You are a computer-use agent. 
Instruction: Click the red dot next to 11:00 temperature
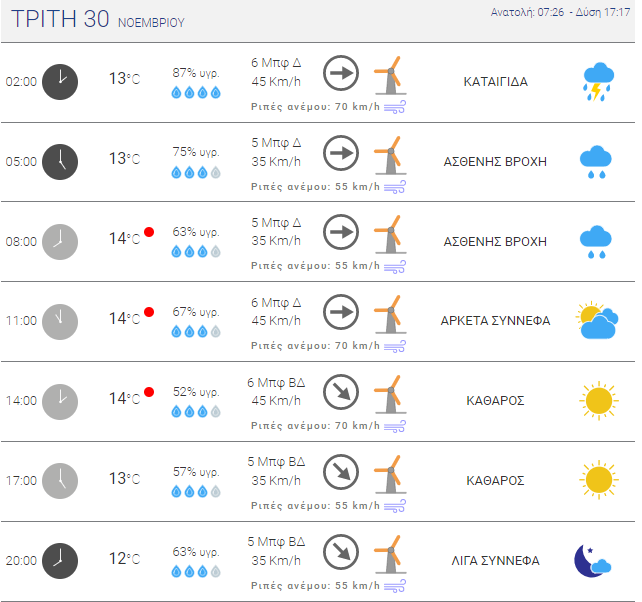coord(149,312)
